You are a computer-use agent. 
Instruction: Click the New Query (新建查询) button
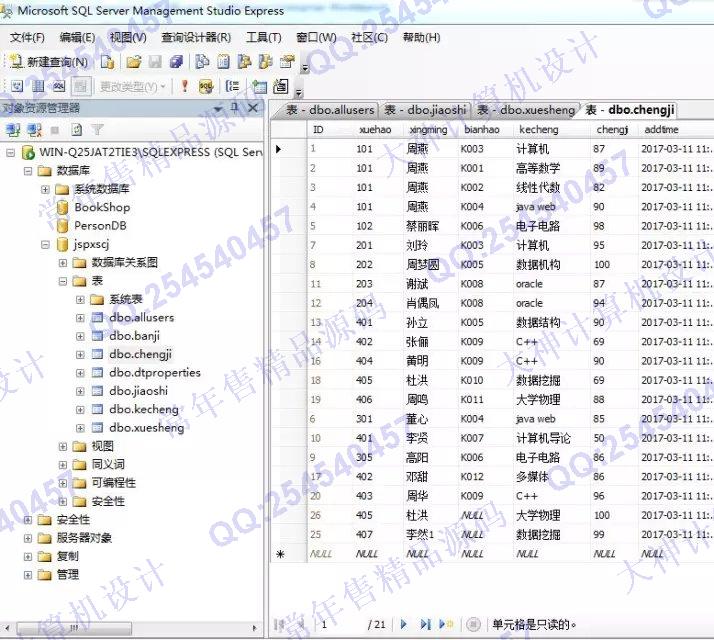(49, 62)
